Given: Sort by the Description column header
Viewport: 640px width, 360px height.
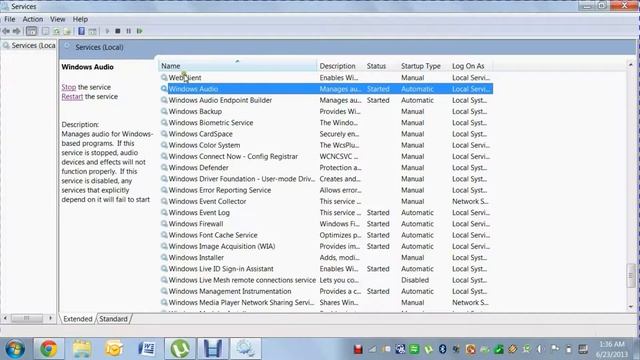Looking at the screenshot, I should coord(340,66).
